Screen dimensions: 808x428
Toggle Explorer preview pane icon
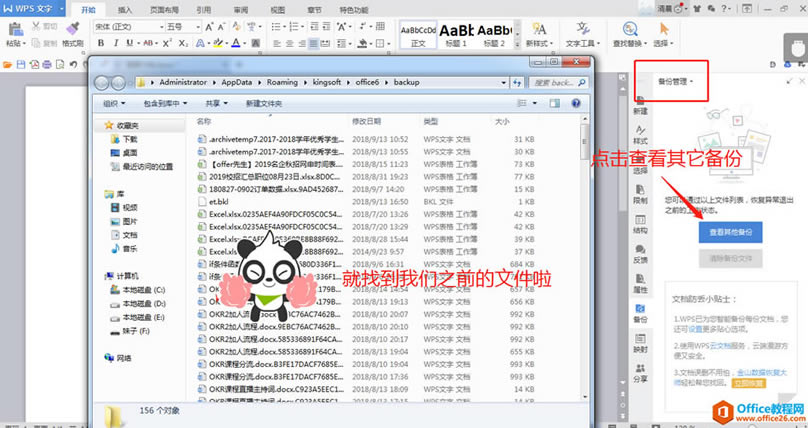pyautogui.click(x=554, y=104)
